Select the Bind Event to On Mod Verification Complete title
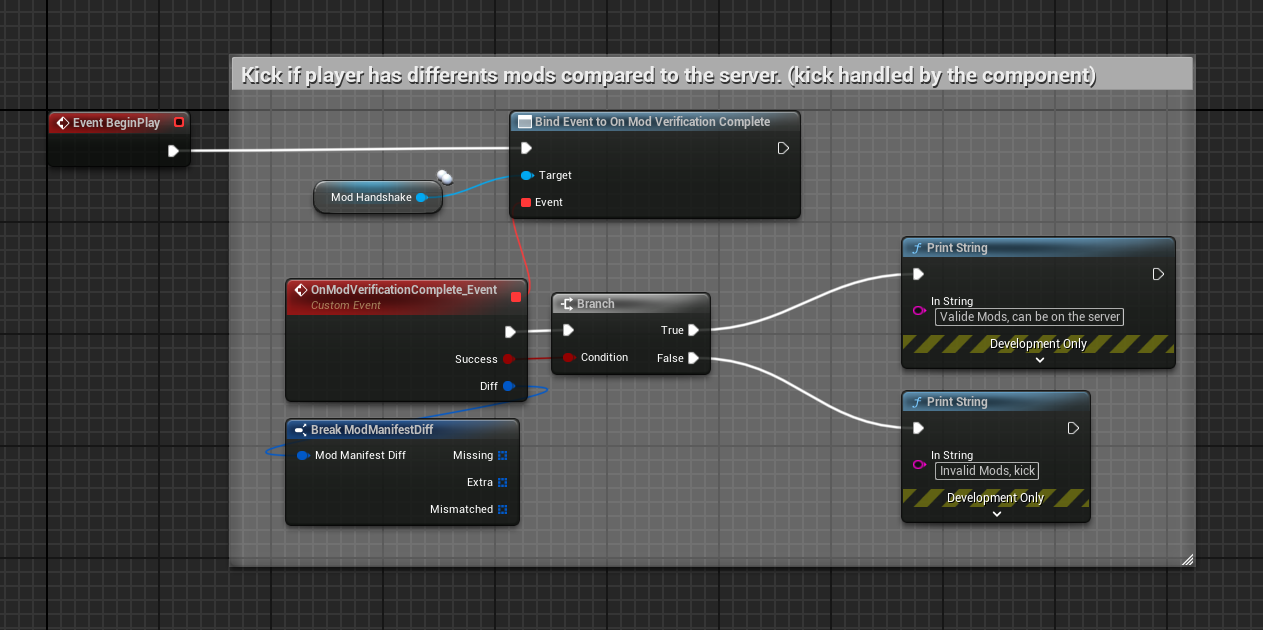 pos(652,122)
